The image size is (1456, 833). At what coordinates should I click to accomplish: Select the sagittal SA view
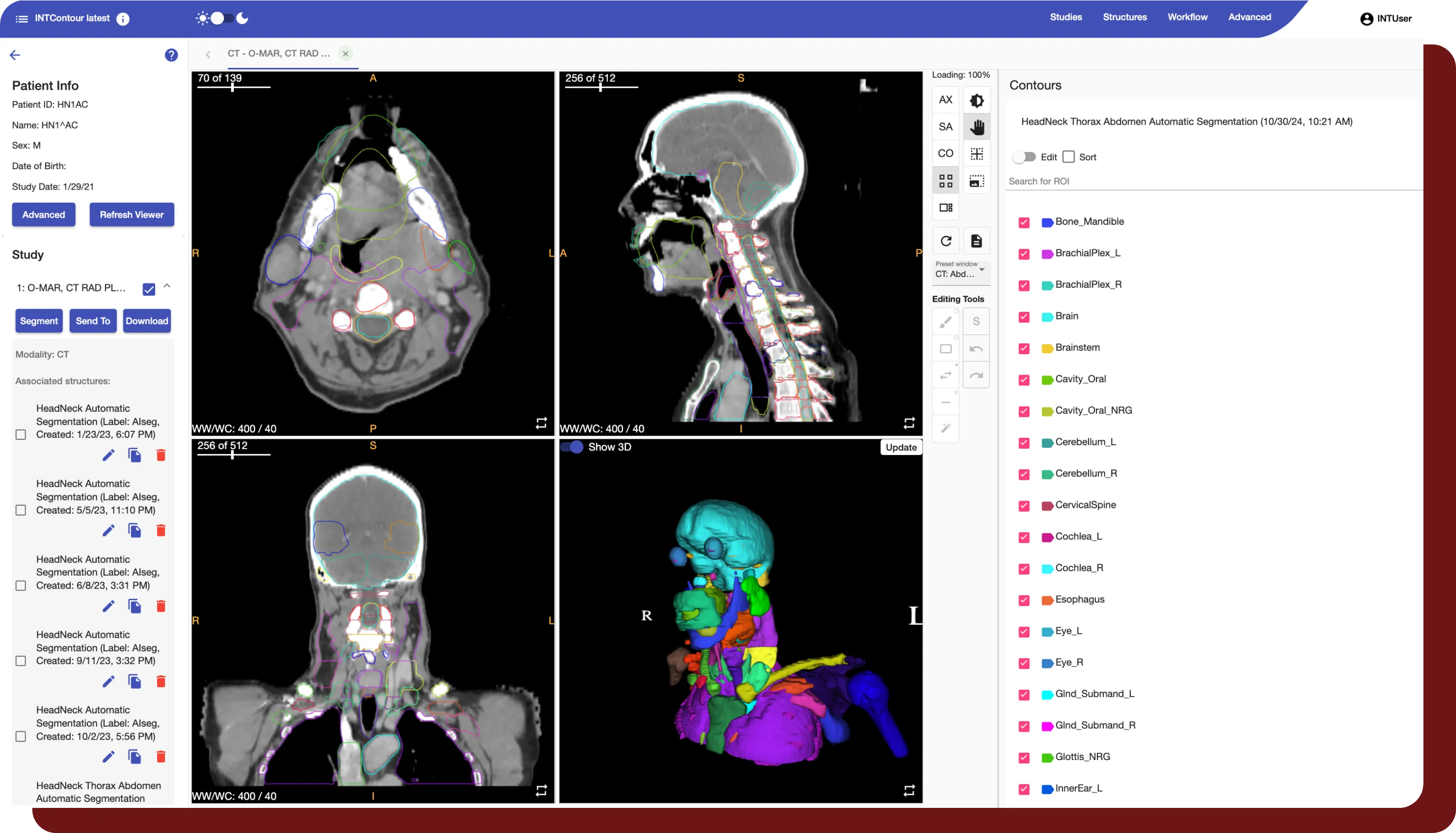click(945, 126)
